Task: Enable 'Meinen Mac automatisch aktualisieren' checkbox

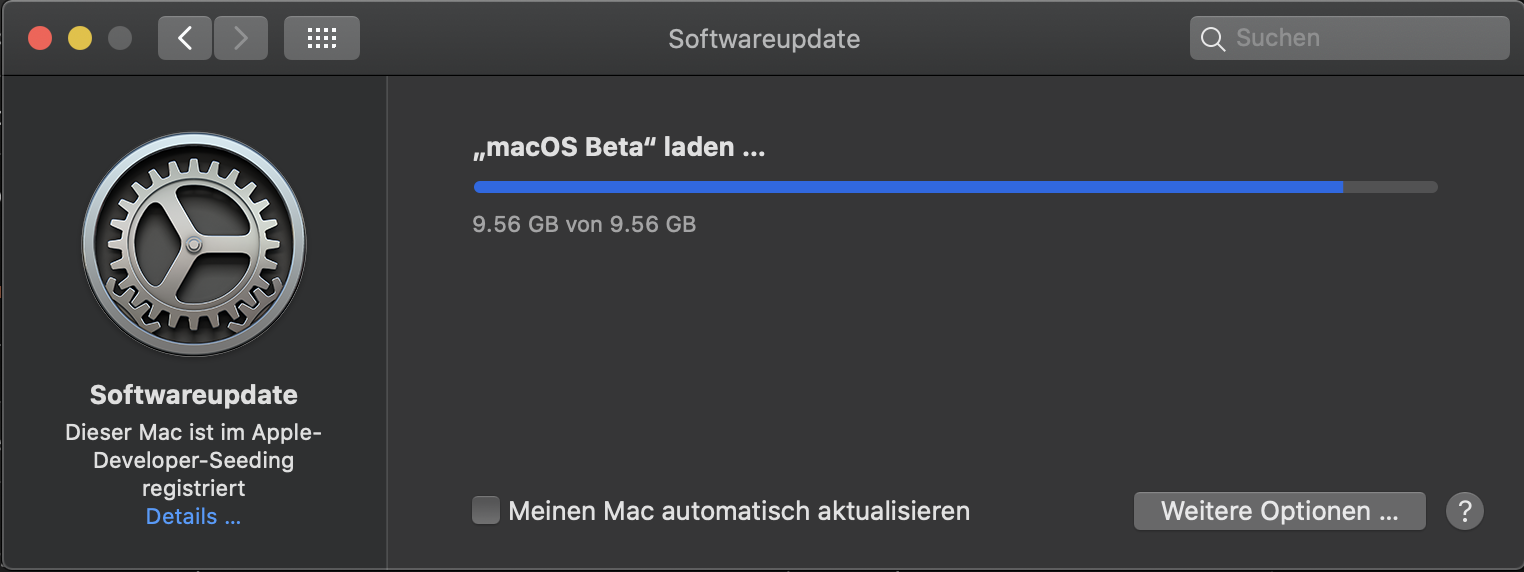Action: [486, 511]
